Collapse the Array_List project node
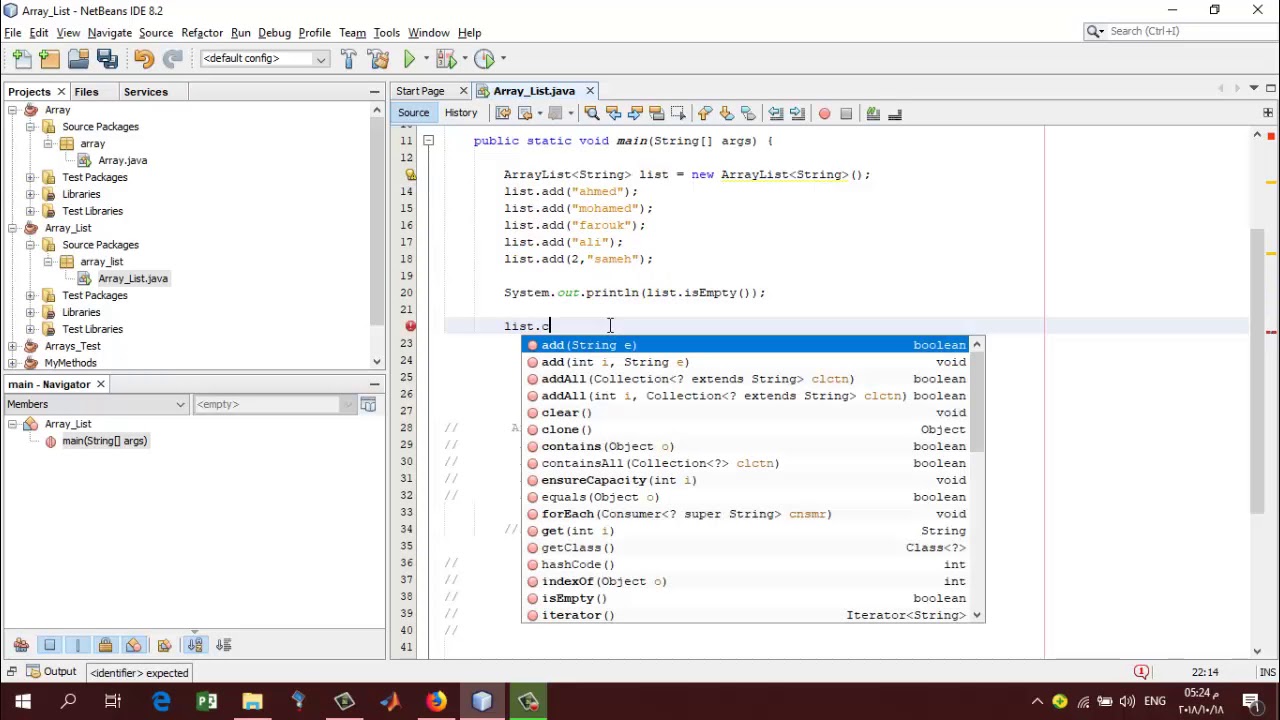 point(12,228)
